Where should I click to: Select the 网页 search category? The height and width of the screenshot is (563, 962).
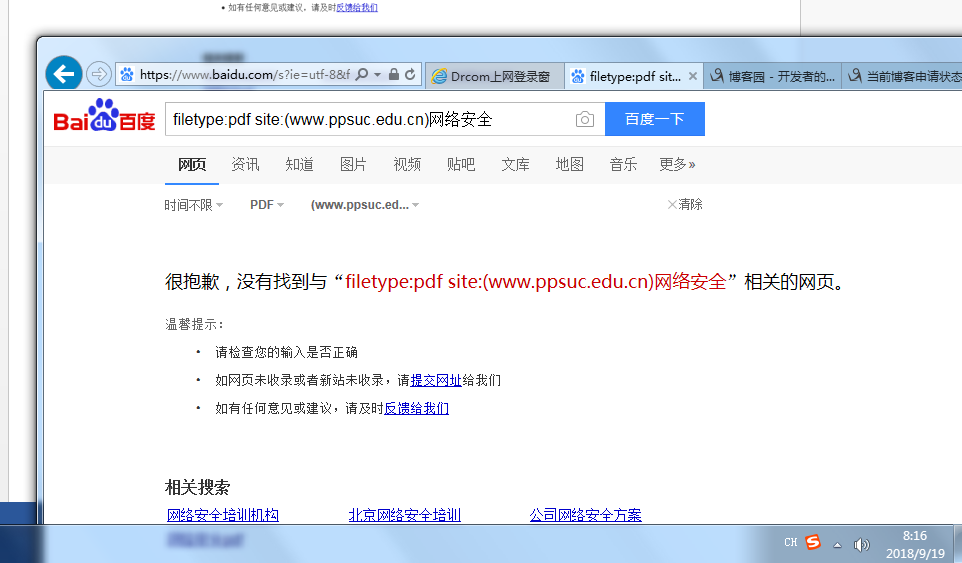pos(192,164)
